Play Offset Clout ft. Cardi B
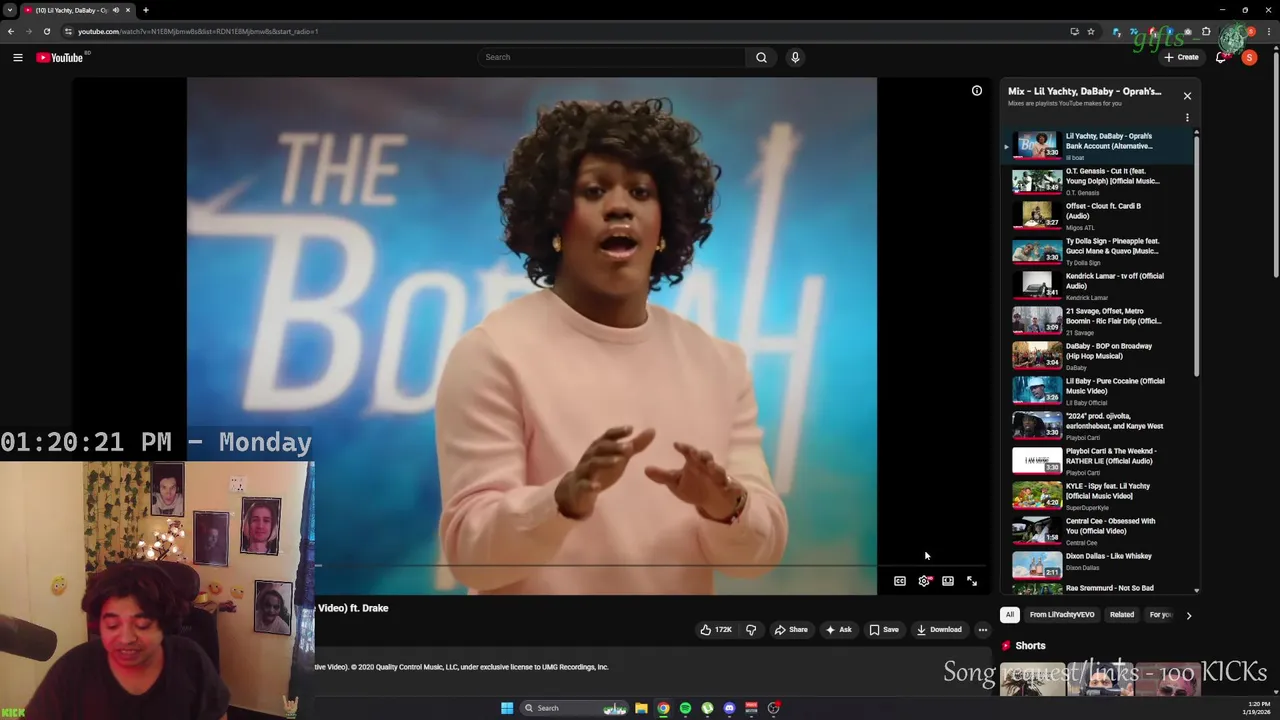This screenshot has width=1280, height=720. [1099, 216]
